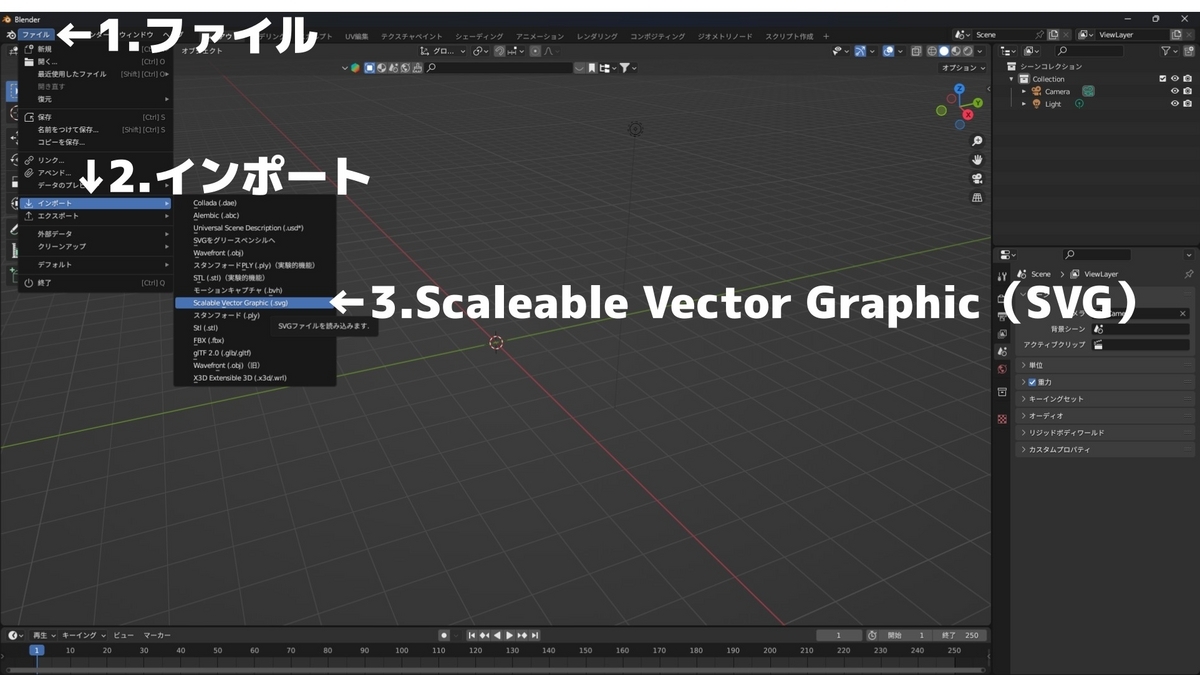Open the コンポジティング workspace tab
This screenshot has width=1200, height=675.
(657, 36)
